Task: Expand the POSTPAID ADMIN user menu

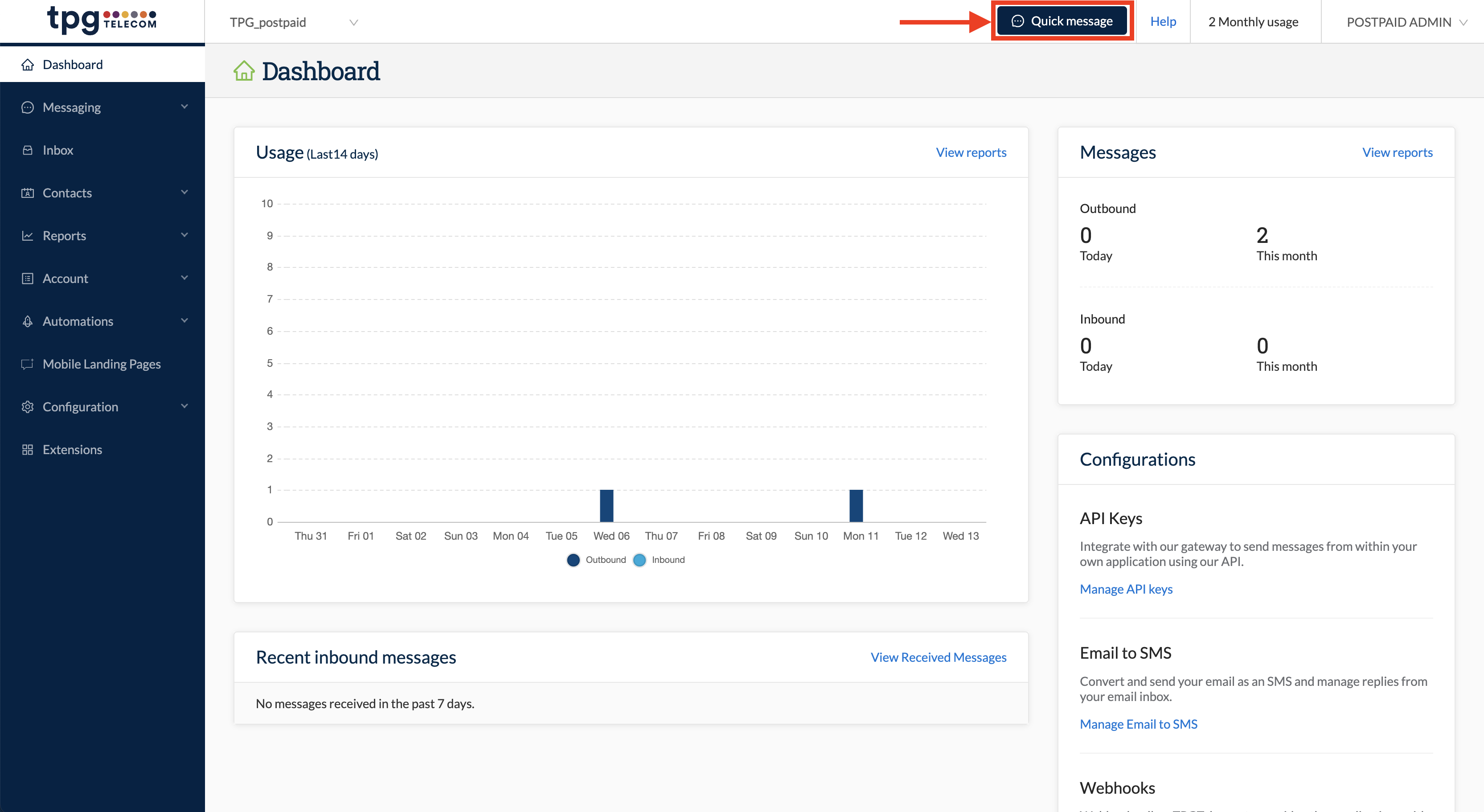Action: pos(1406,22)
